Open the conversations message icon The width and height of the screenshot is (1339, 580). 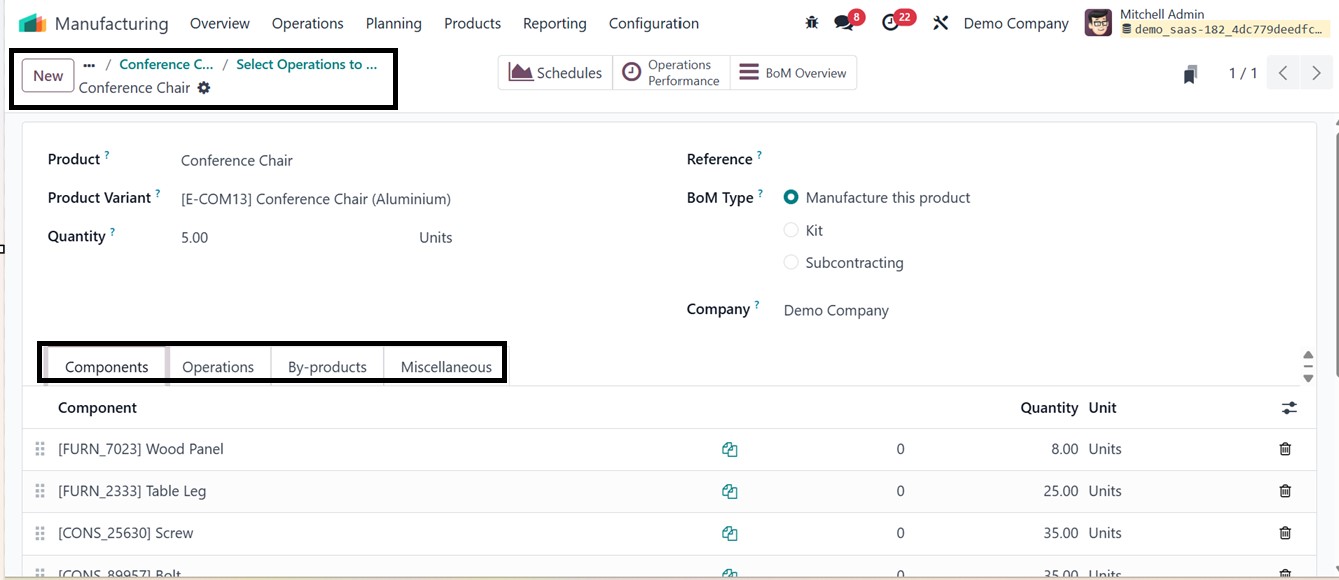coord(844,23)
